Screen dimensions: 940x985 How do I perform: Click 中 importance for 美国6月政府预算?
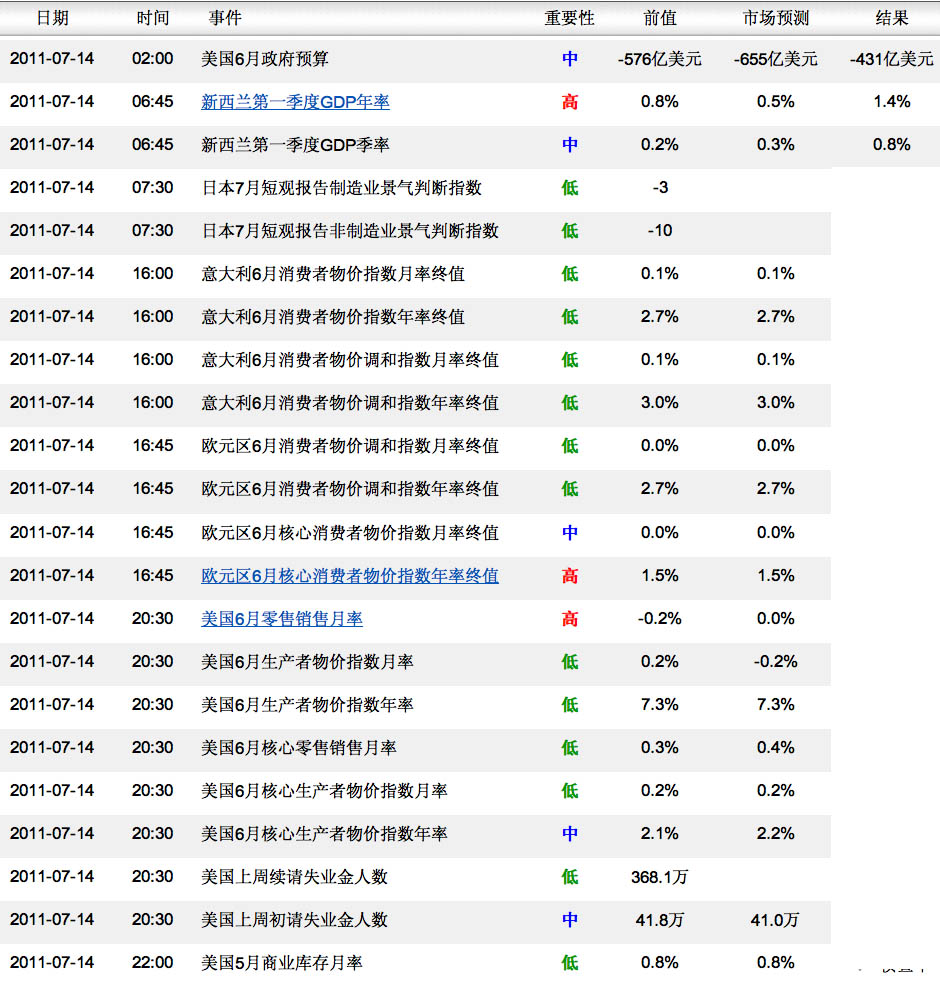[x=570, y=59]
